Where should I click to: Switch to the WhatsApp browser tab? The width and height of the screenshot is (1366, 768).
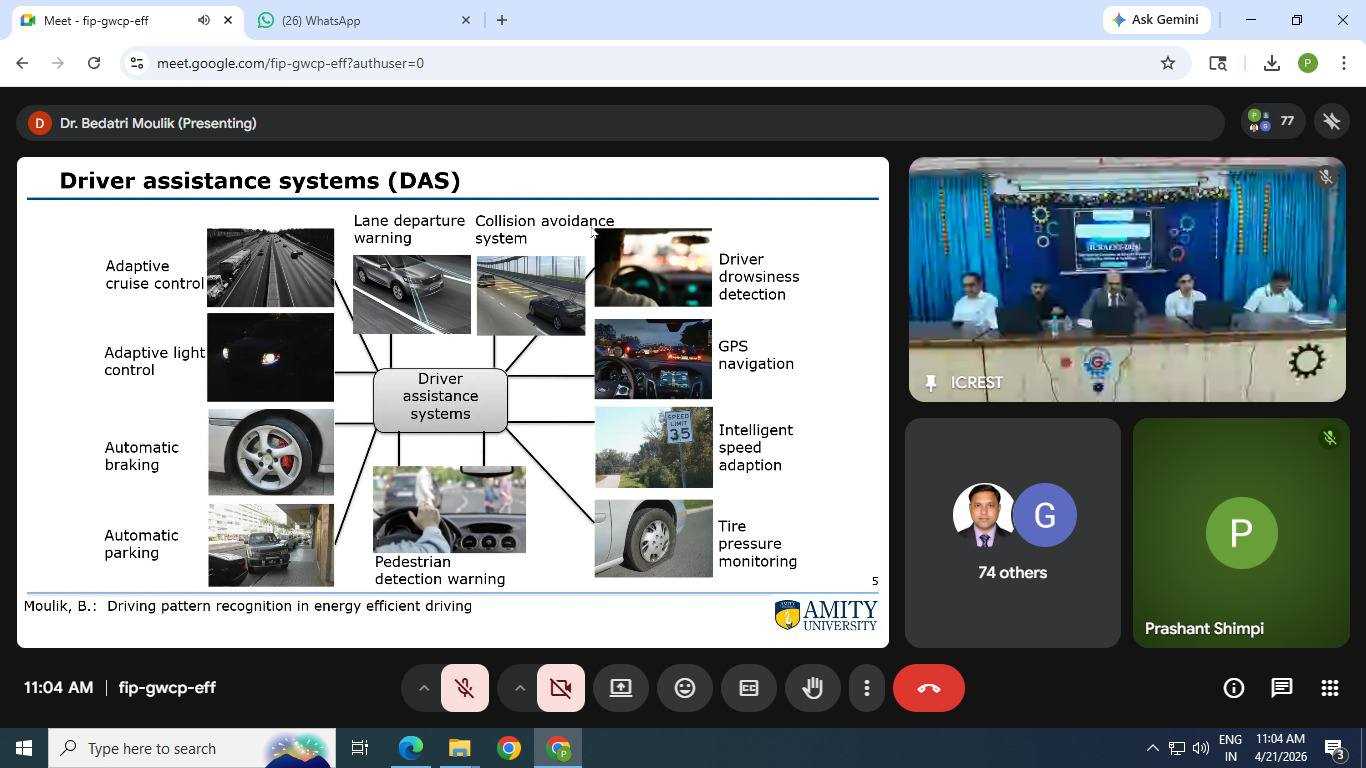[x=355, y=20]
